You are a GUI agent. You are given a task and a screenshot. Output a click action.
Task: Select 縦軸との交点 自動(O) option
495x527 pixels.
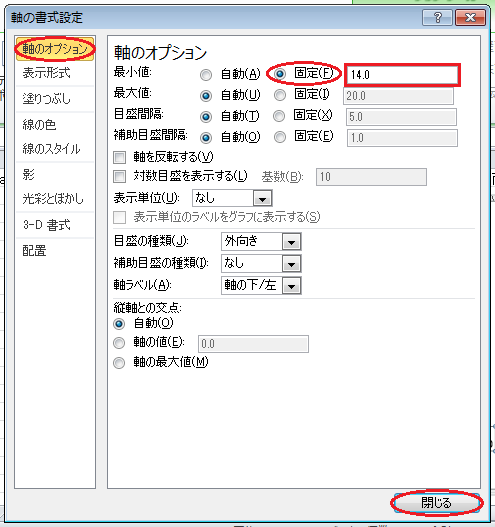(119, 324)
